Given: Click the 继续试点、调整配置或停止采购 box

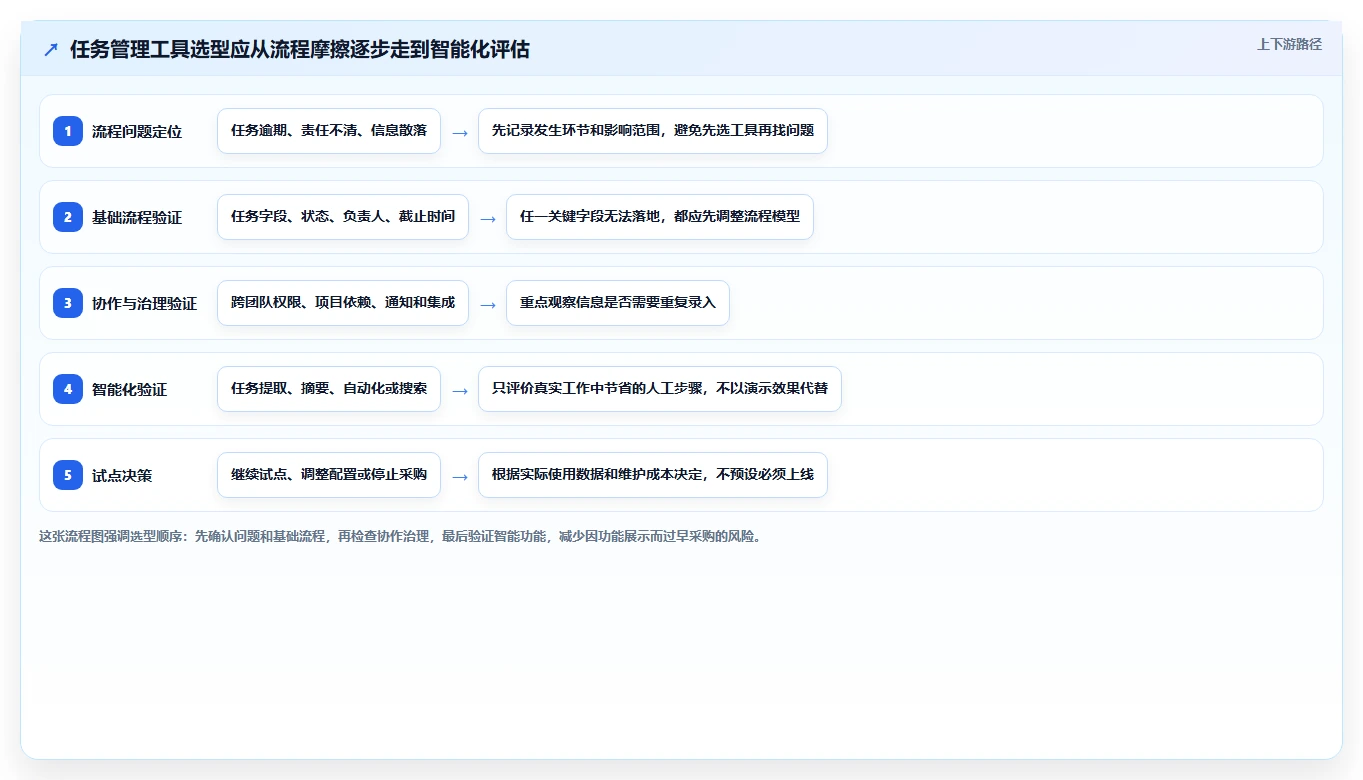Looking at the screenshot, I should pos(329,475).
